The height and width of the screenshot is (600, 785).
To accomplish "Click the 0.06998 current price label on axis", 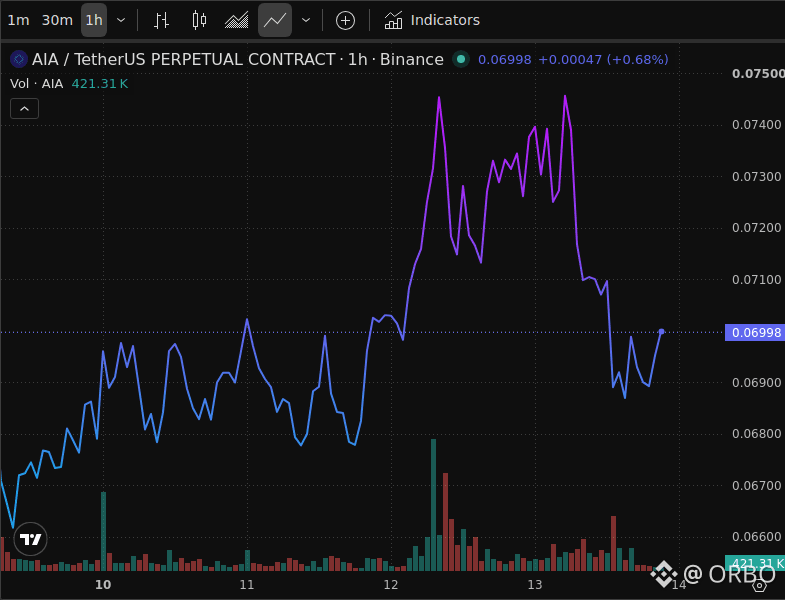I will (x=755, y=333).
